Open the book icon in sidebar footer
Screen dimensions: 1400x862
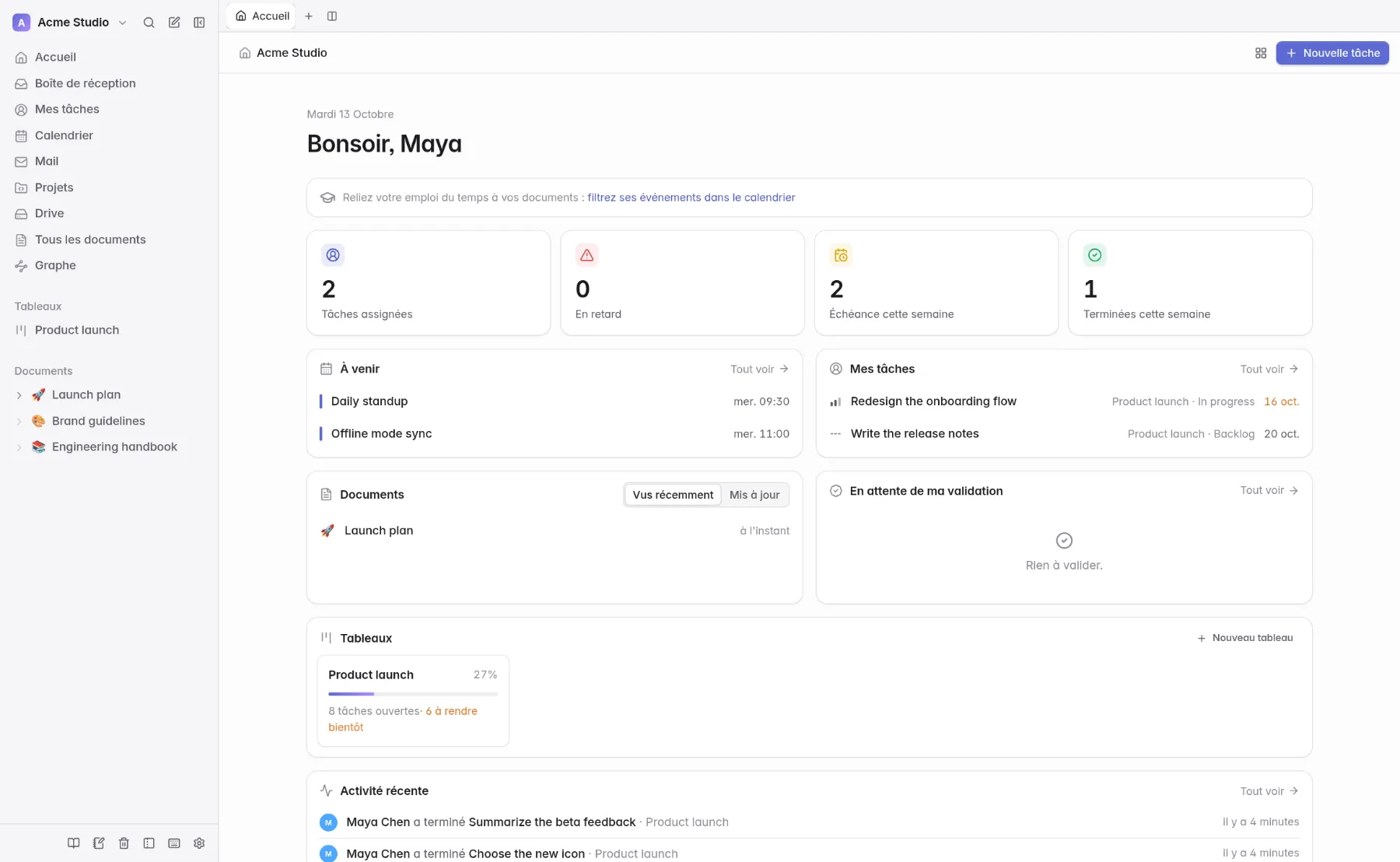[73, 843]
